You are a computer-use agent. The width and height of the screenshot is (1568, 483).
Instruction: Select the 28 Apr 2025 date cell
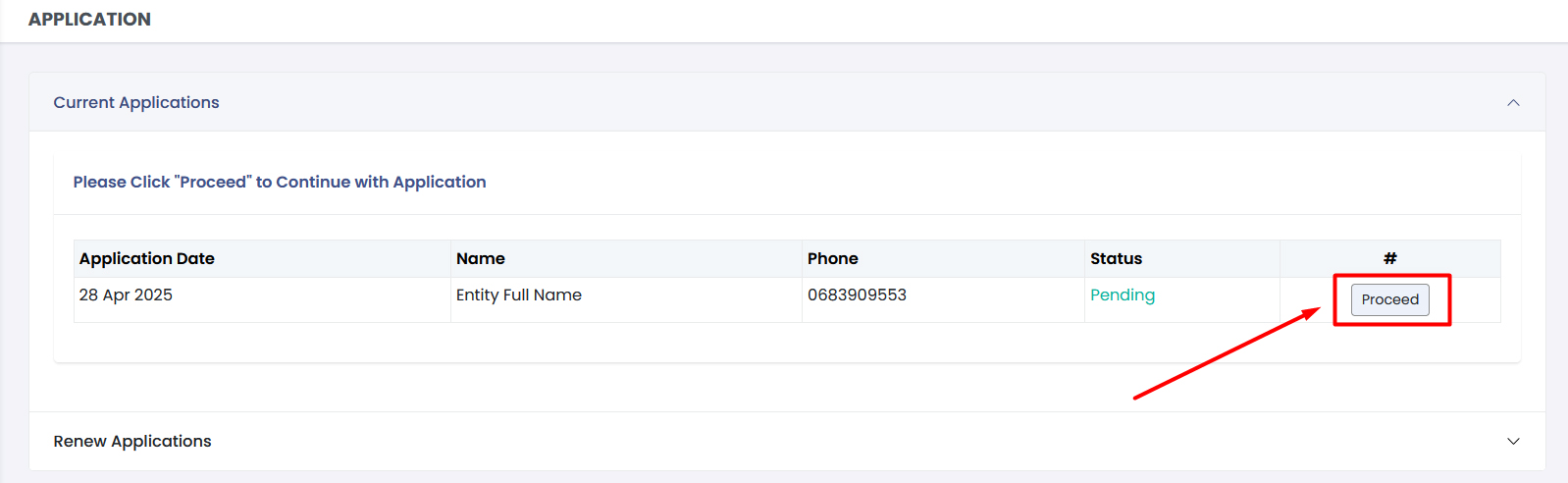[x=126, y=295]
